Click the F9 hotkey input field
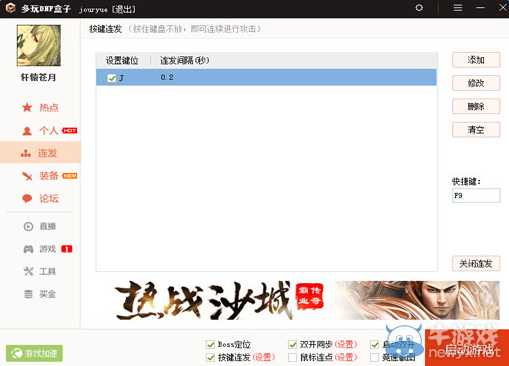 click(x=476, y=196)
